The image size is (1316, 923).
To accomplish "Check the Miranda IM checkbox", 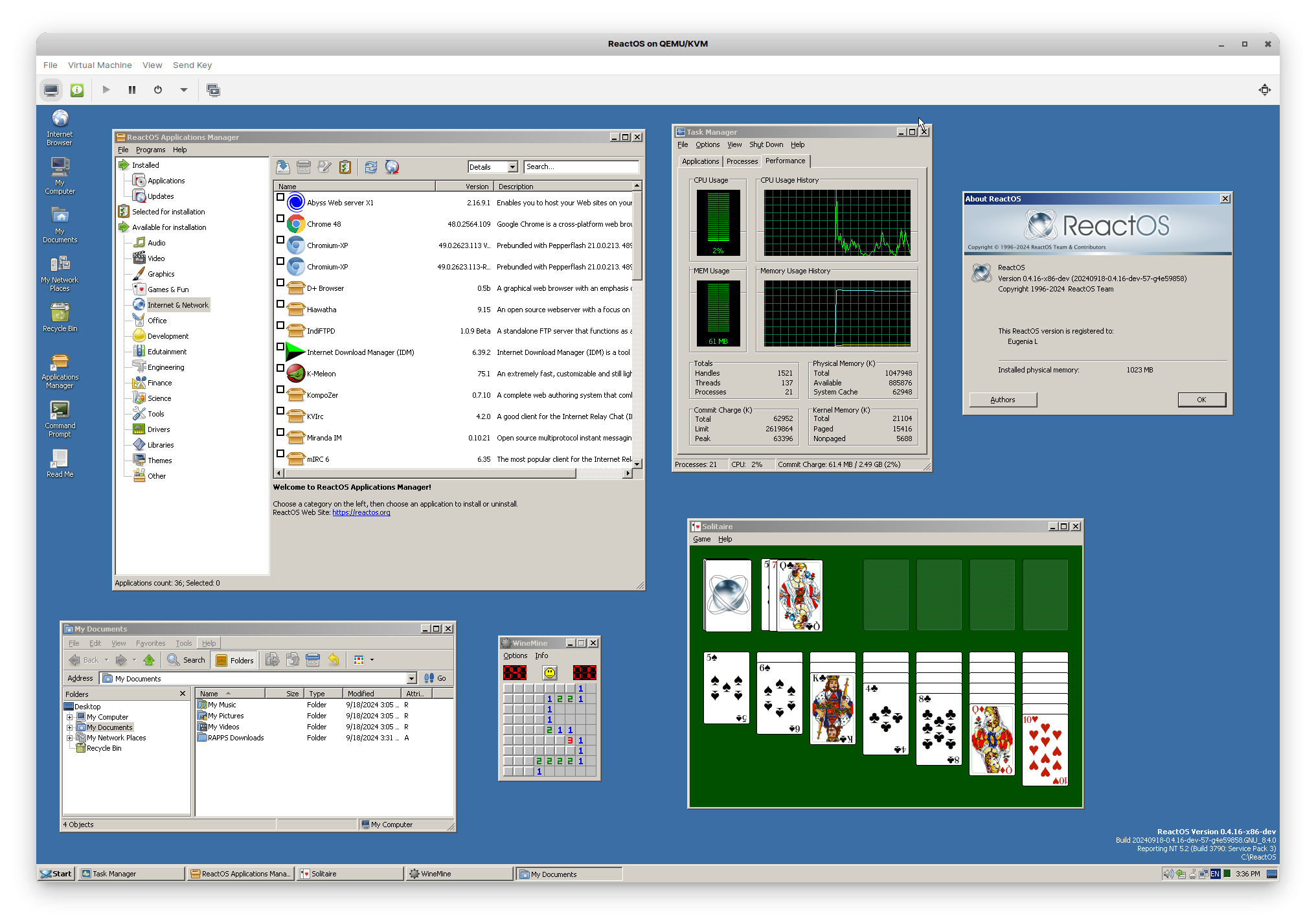I will pyautogui.click(x=280, y=432).
